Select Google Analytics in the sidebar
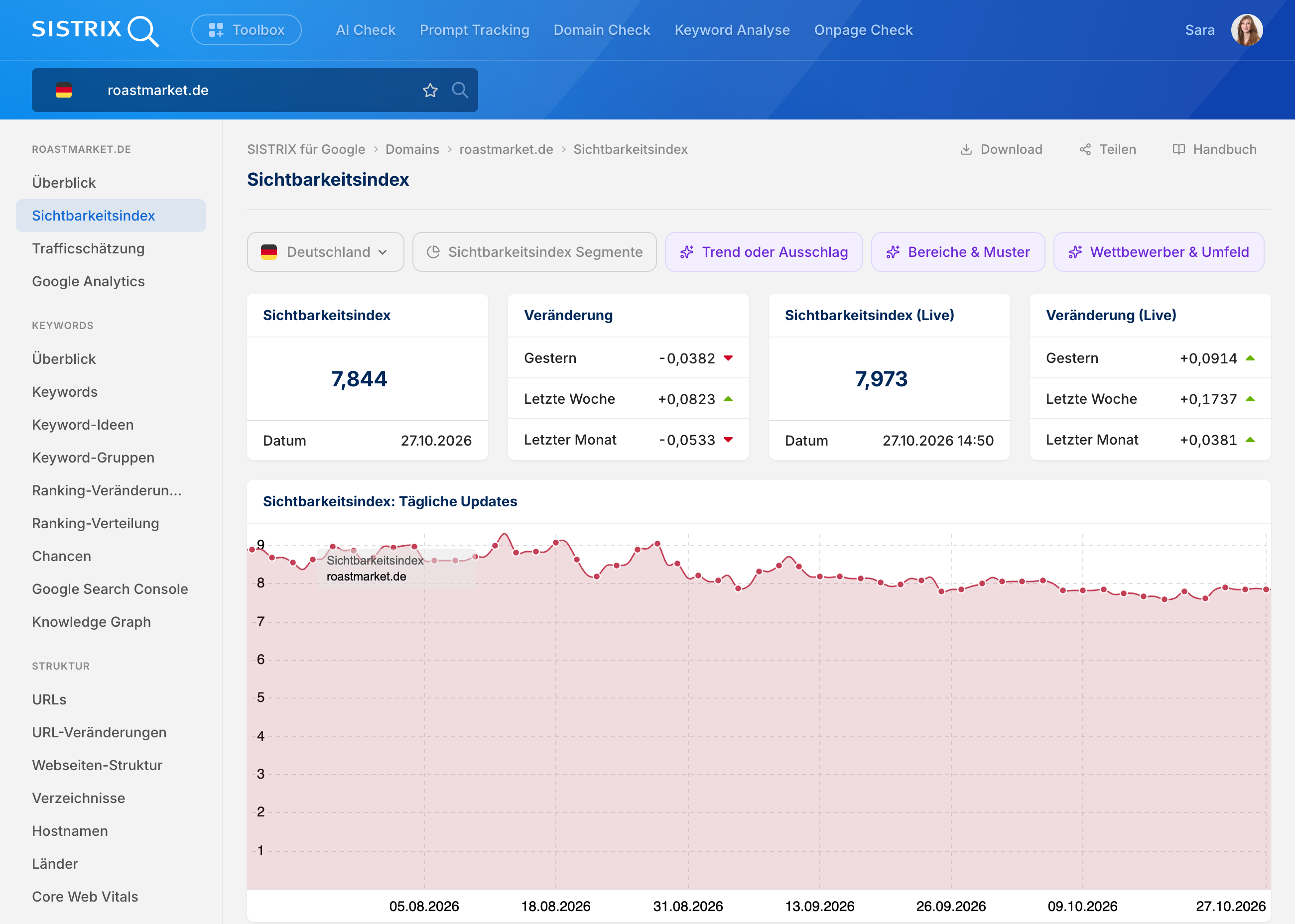Screen dimensions: 1295x924 [111, 282]
